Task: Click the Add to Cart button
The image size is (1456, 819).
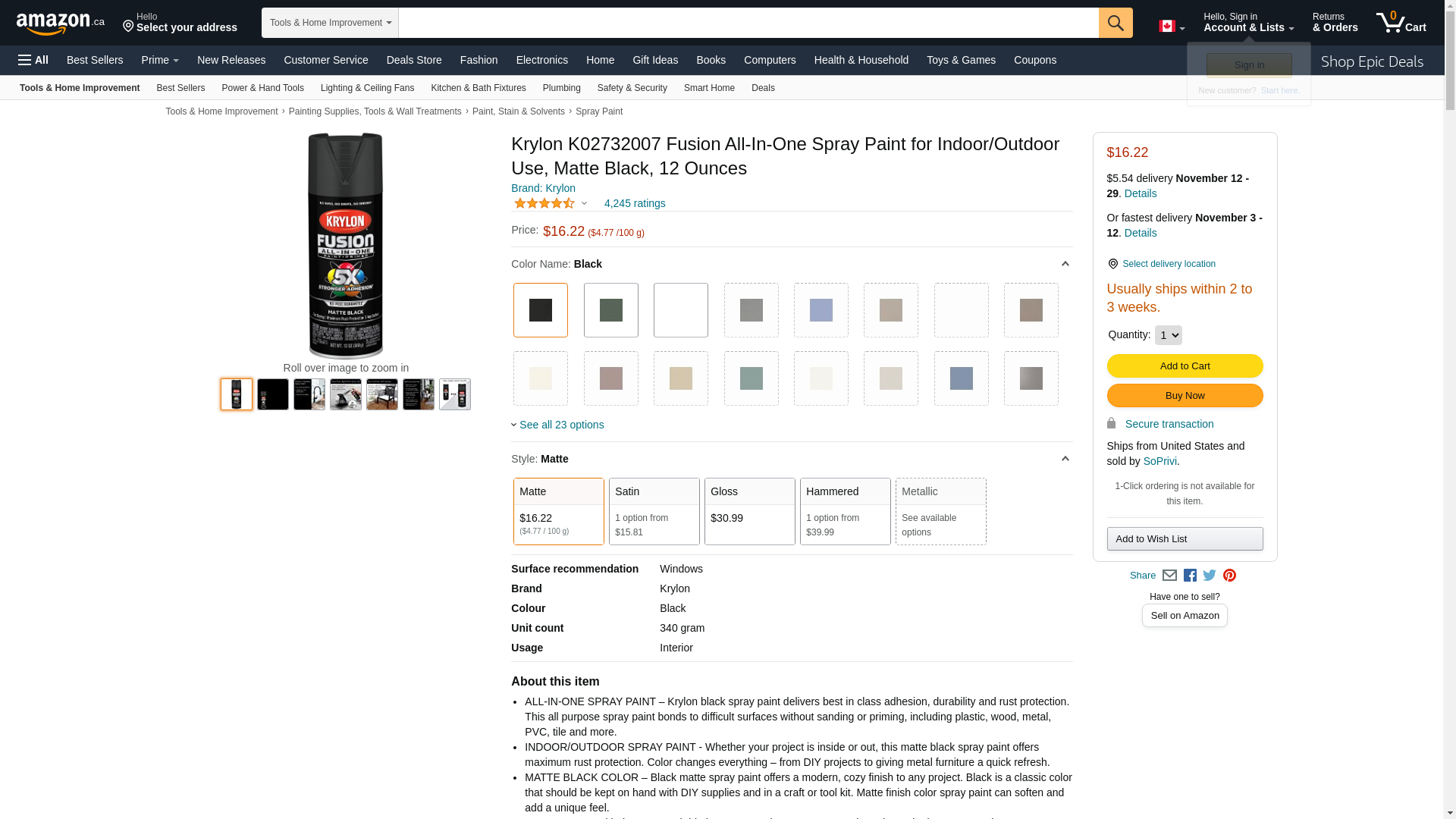Action: click(1185, 366)
